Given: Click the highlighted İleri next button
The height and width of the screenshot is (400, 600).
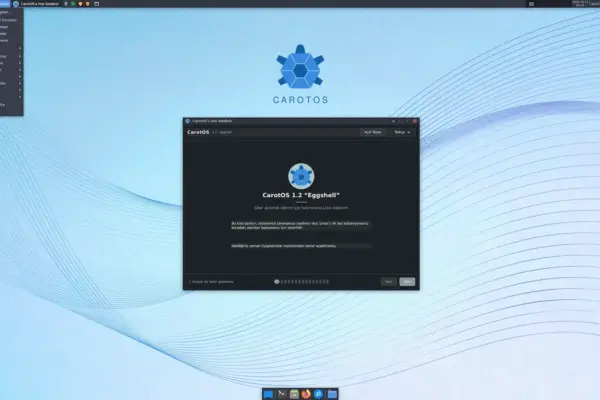Looking at the screenshot, I should pos(407,282).
